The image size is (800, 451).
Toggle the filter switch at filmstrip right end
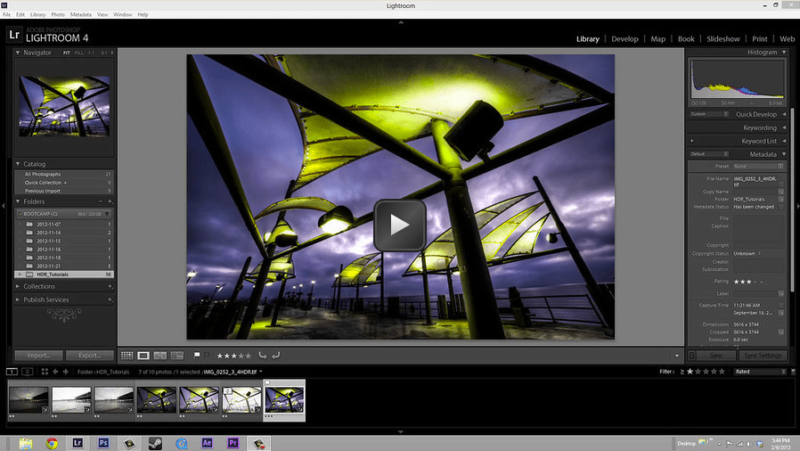tap(793, 371)
